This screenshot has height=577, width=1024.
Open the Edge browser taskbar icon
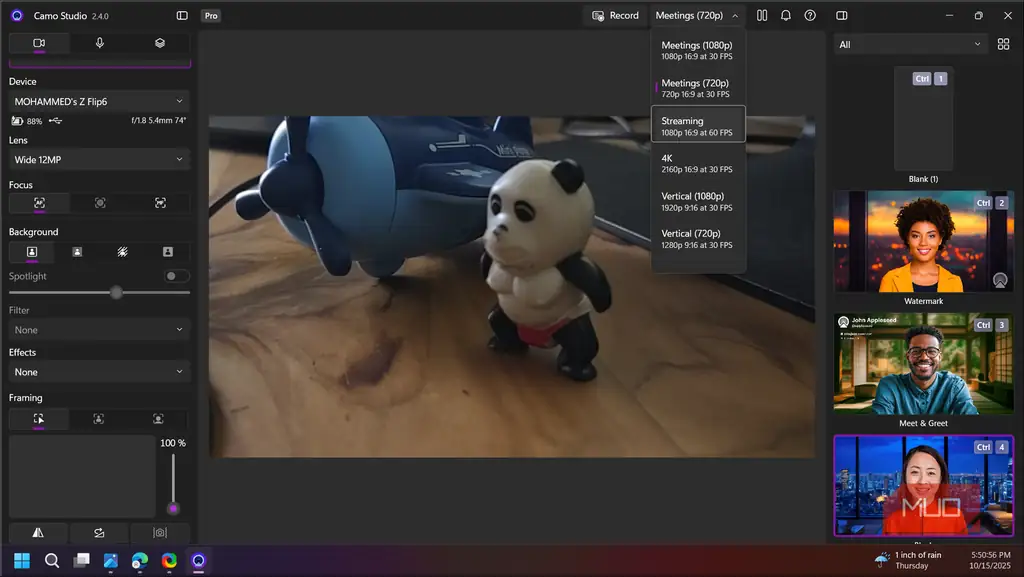click(140, 561)
